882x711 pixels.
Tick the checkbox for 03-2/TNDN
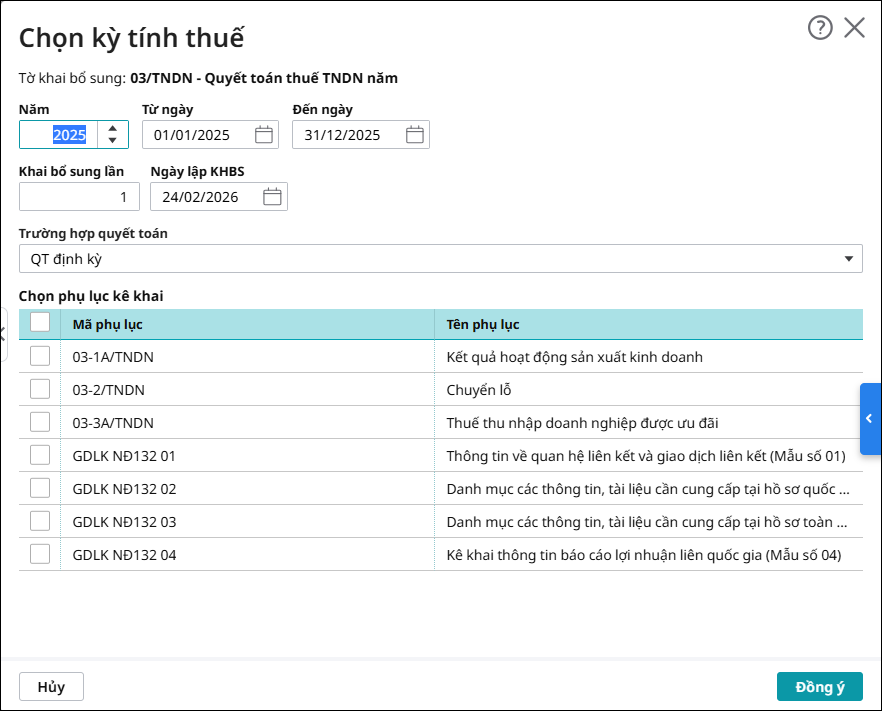40,389
